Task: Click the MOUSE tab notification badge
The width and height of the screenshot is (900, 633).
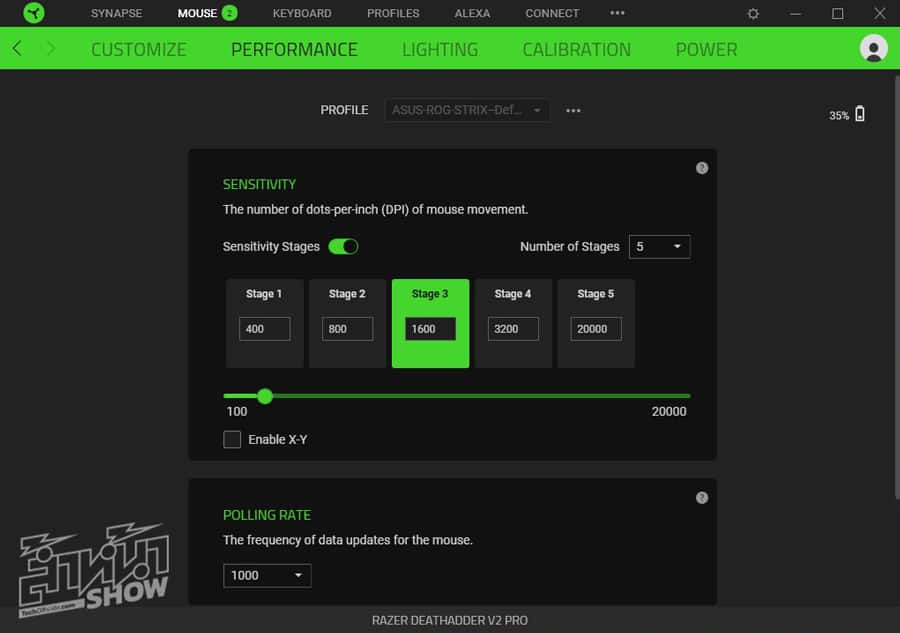Action: pyautogui.click(x=229, y=13)
